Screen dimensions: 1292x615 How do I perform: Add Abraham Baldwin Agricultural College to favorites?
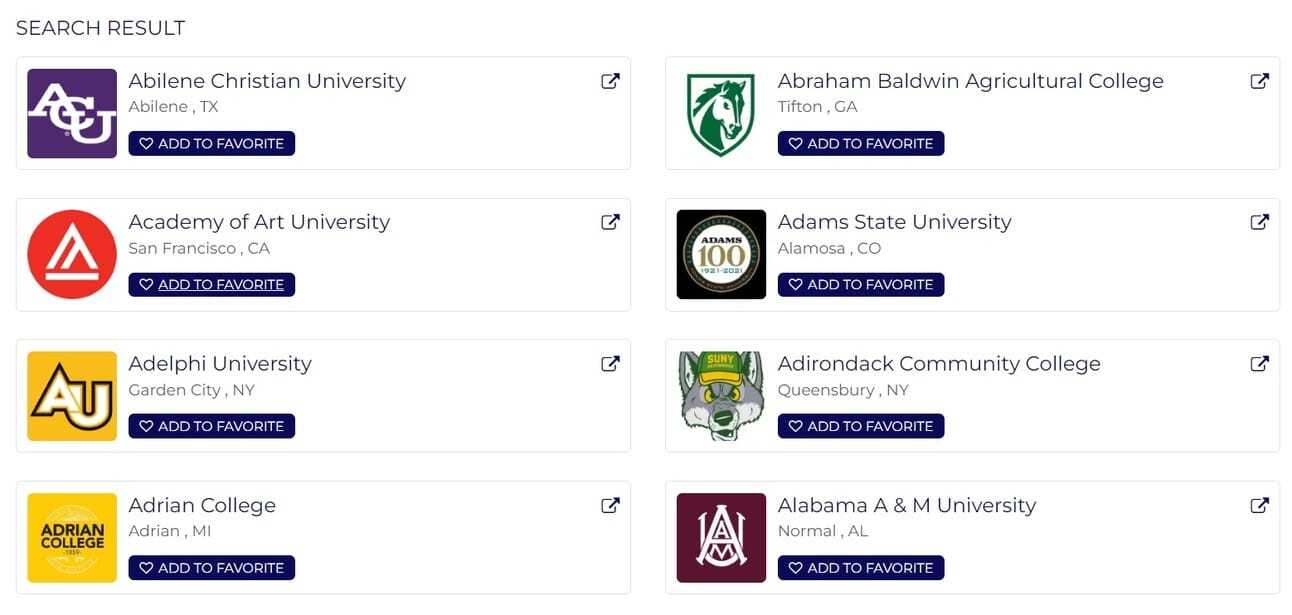click(x=861, y=143)
